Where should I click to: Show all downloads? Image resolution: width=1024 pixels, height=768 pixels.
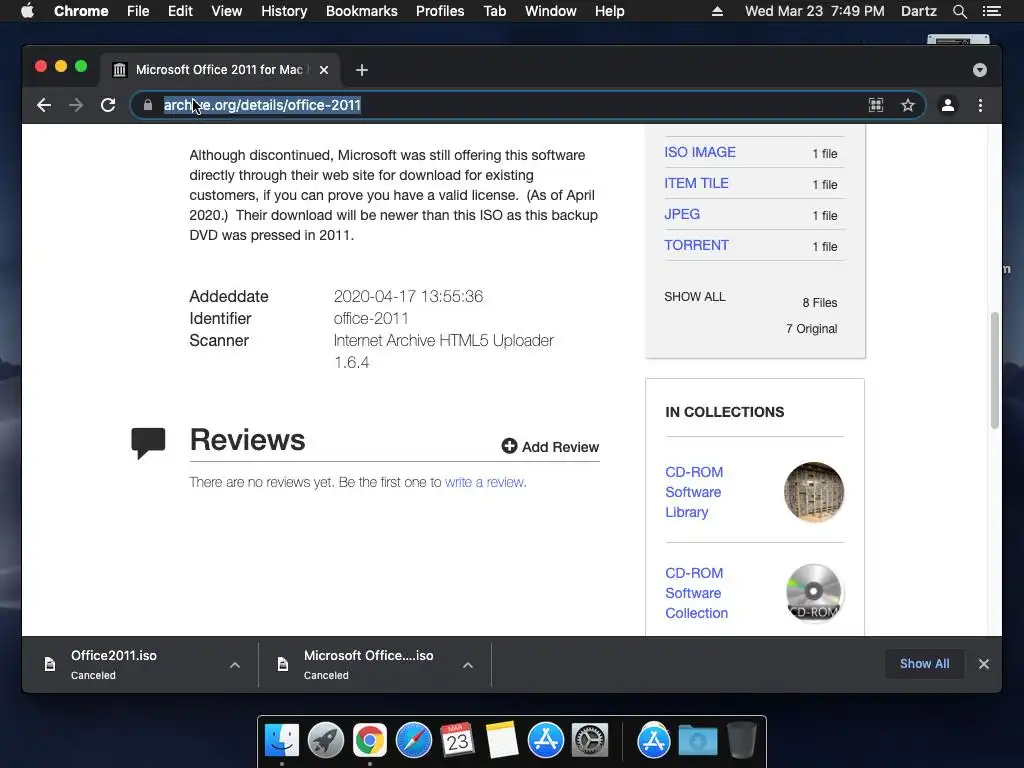924,664
